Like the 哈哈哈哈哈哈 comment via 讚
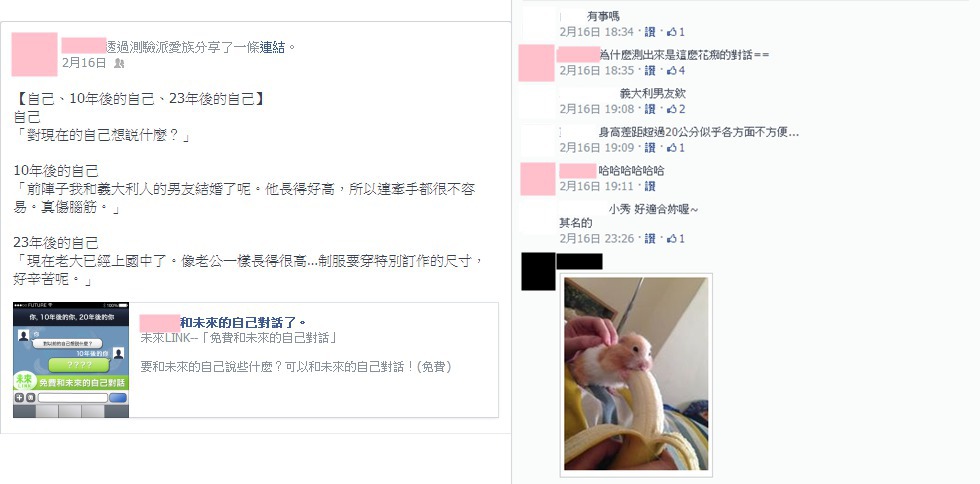Viewport: 980px width, 484px height. click(x=650, y=186)
